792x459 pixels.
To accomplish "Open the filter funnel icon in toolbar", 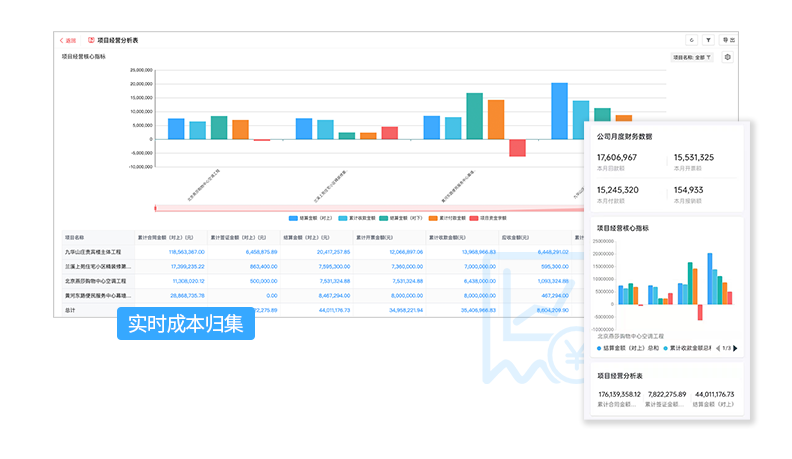I will 708,41.
